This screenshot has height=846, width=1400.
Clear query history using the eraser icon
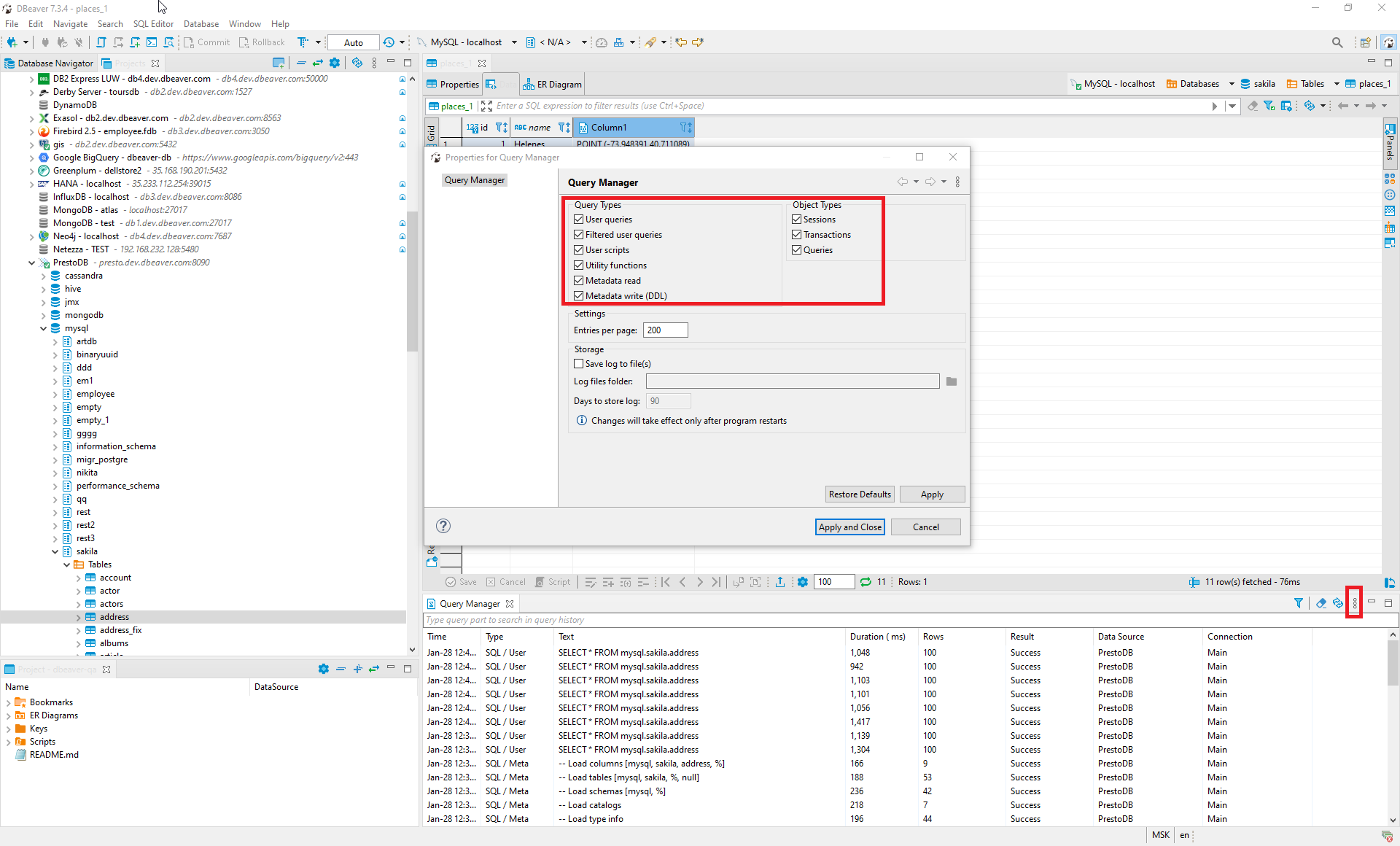[1321, 603]
